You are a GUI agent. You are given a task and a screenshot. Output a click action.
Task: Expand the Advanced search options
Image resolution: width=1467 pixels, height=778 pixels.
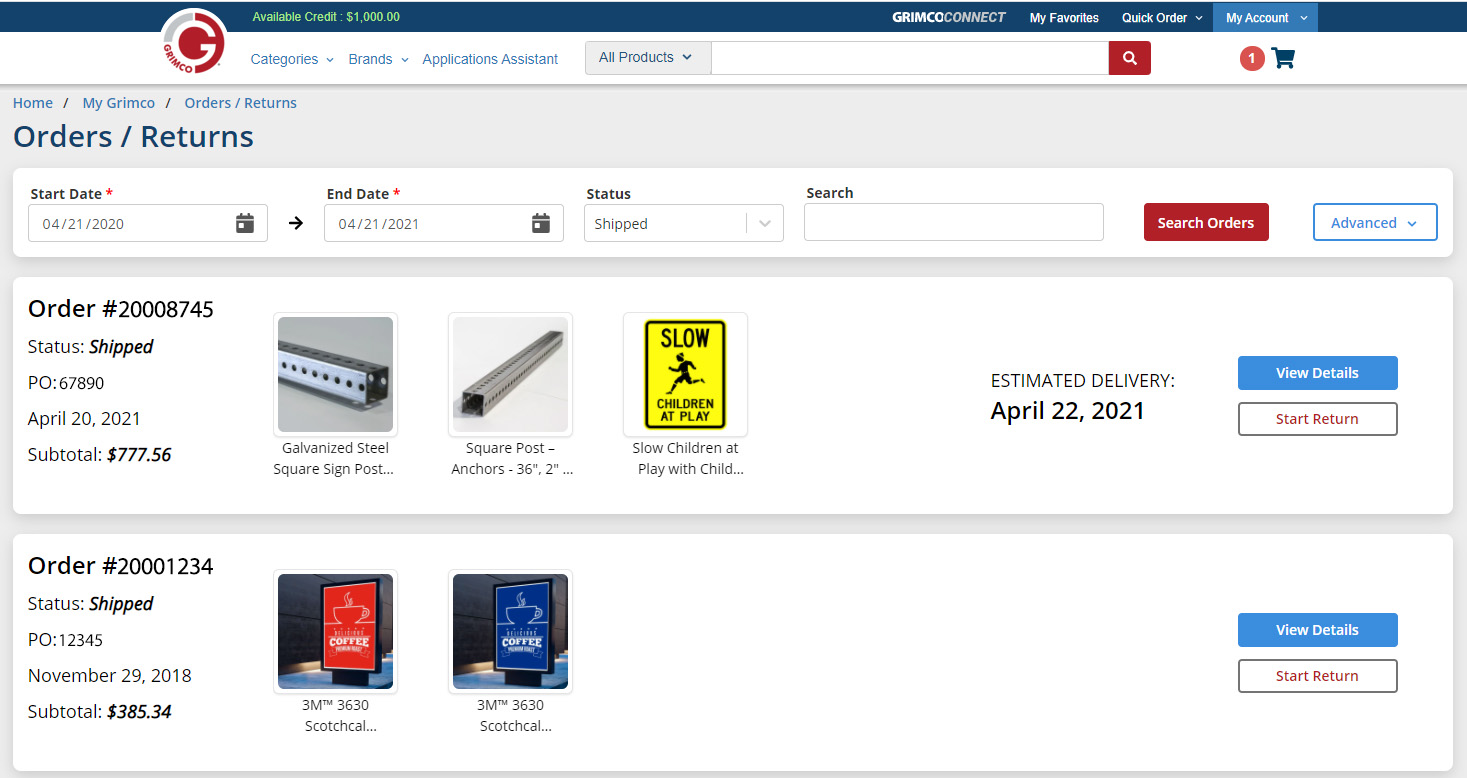click(1374, 223)
